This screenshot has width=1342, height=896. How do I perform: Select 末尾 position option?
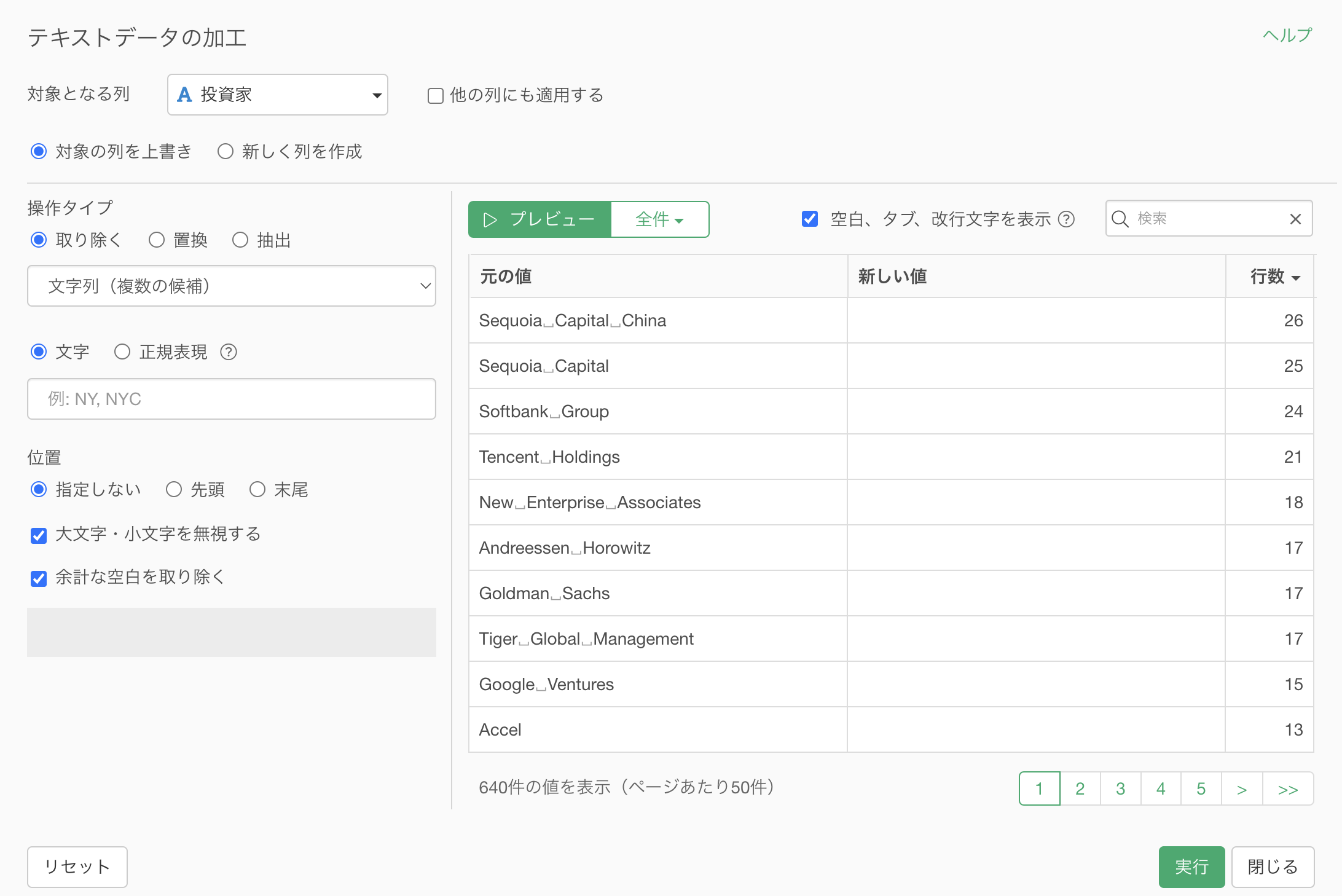[x=257, y=489]
